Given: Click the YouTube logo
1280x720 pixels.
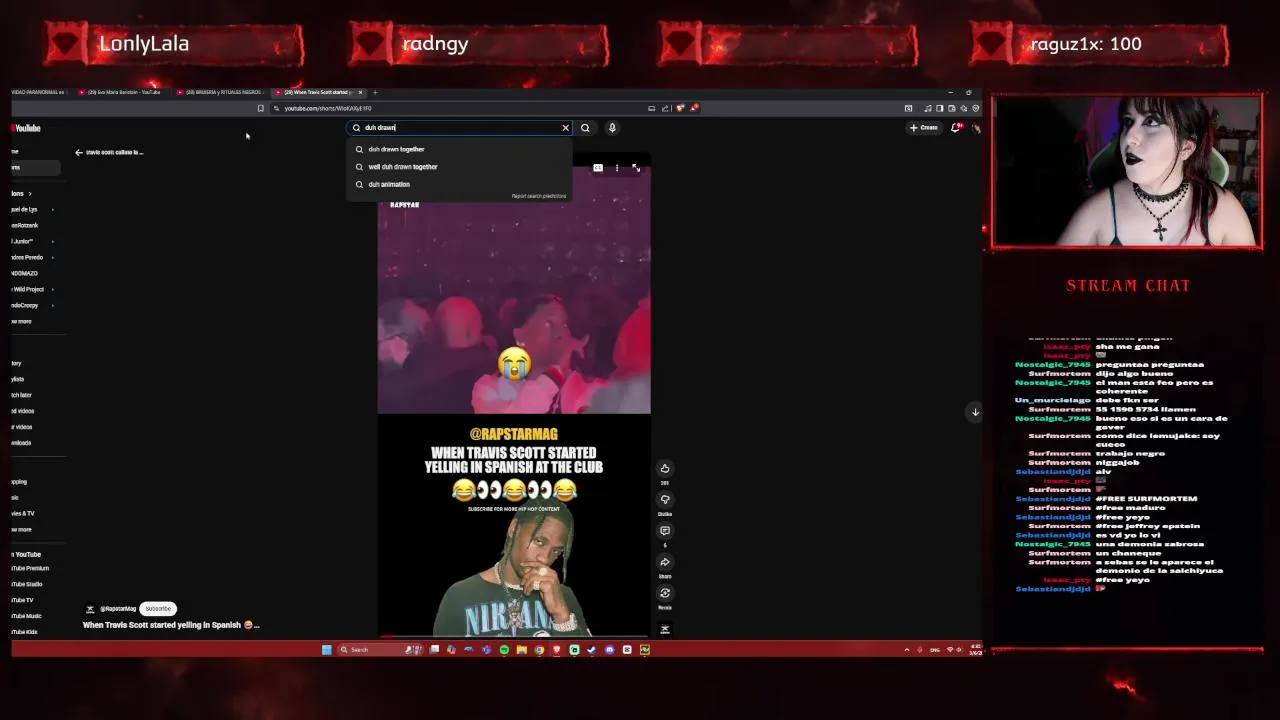Looking at the screenshot, I should coord(27,128).
